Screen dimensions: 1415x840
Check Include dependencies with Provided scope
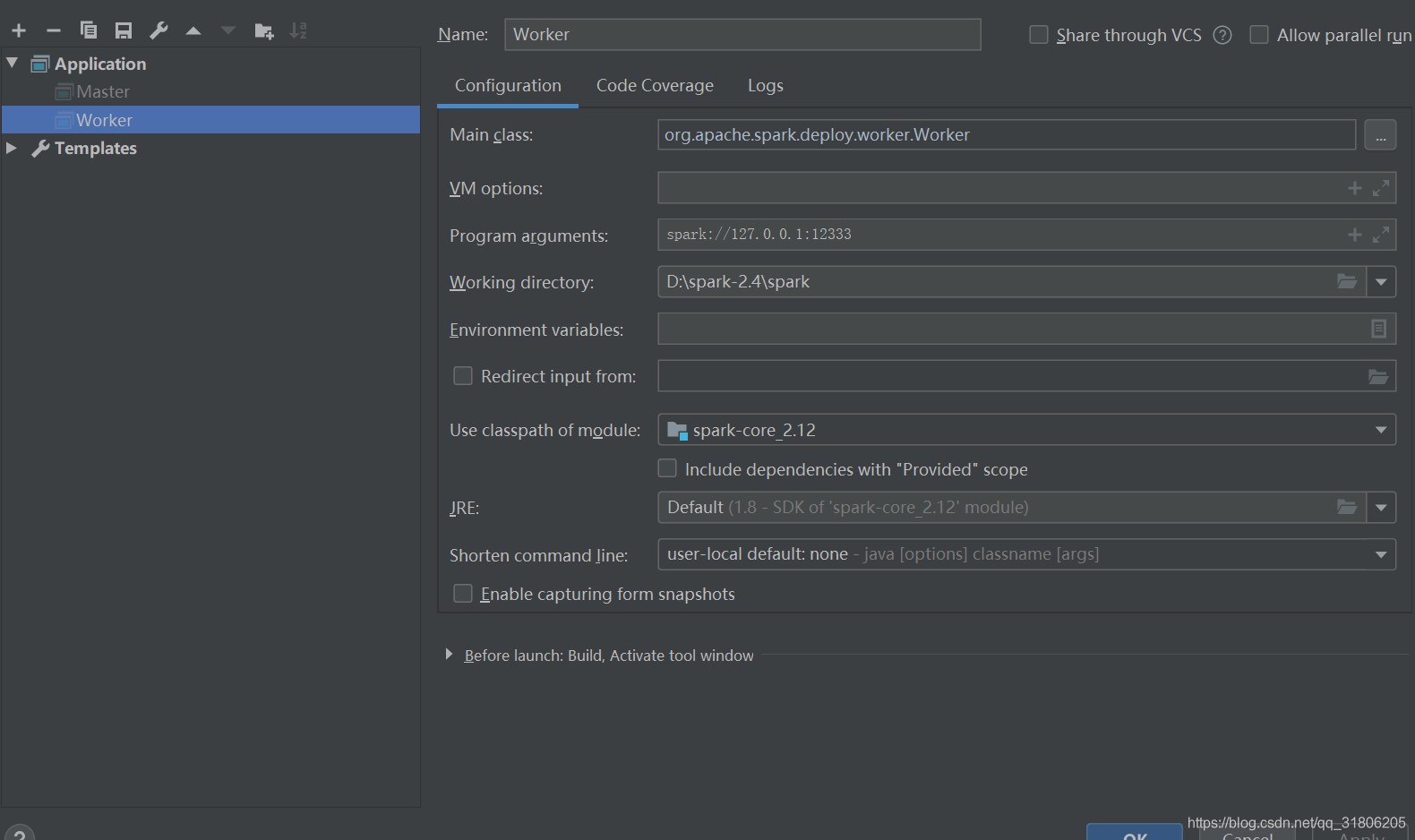(667, 468)
